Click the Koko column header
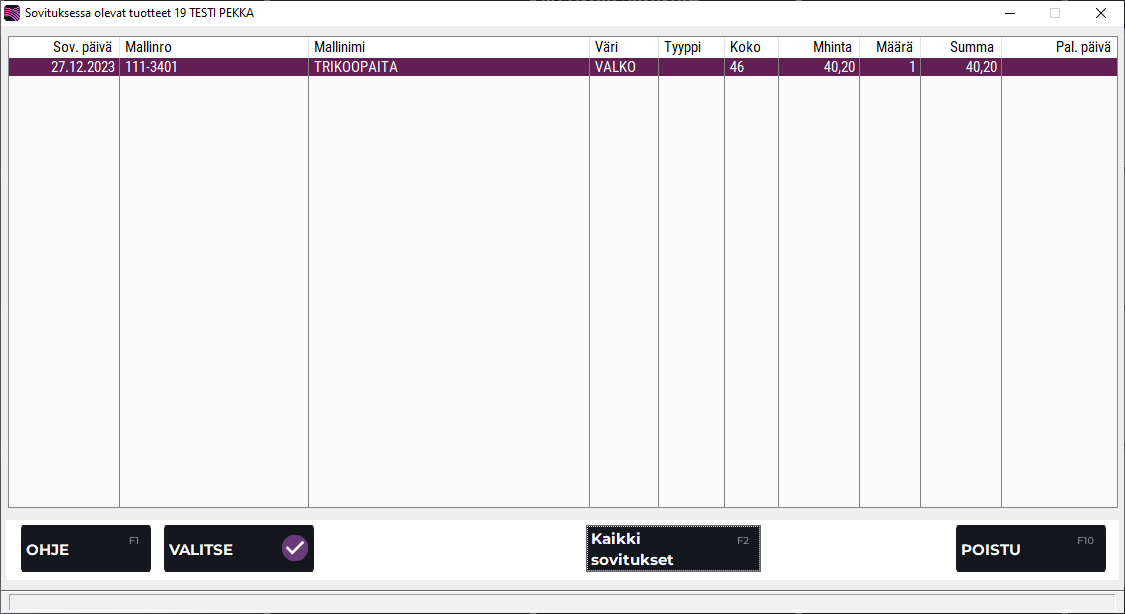 click(751, 47)
